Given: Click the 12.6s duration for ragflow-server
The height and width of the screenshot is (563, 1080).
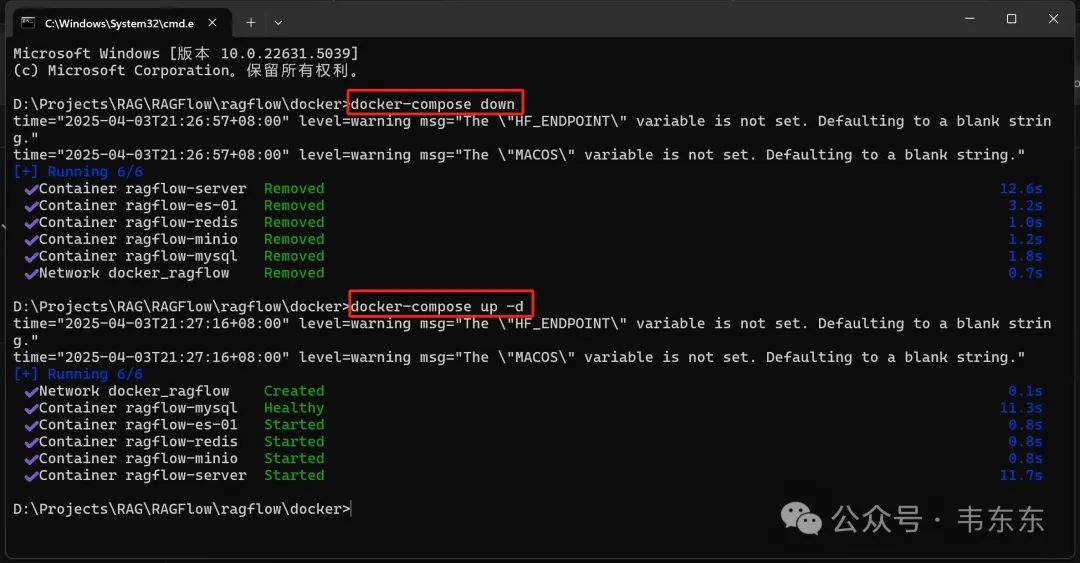Looking at the screenshot, I should coord(1021,189).
